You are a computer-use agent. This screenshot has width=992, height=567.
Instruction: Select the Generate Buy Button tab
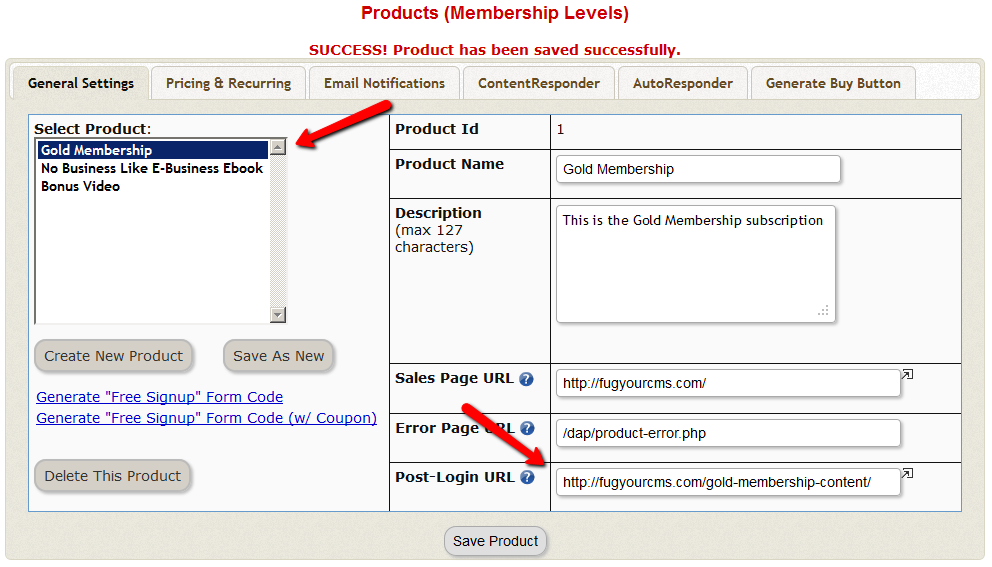tap(833, 83)
